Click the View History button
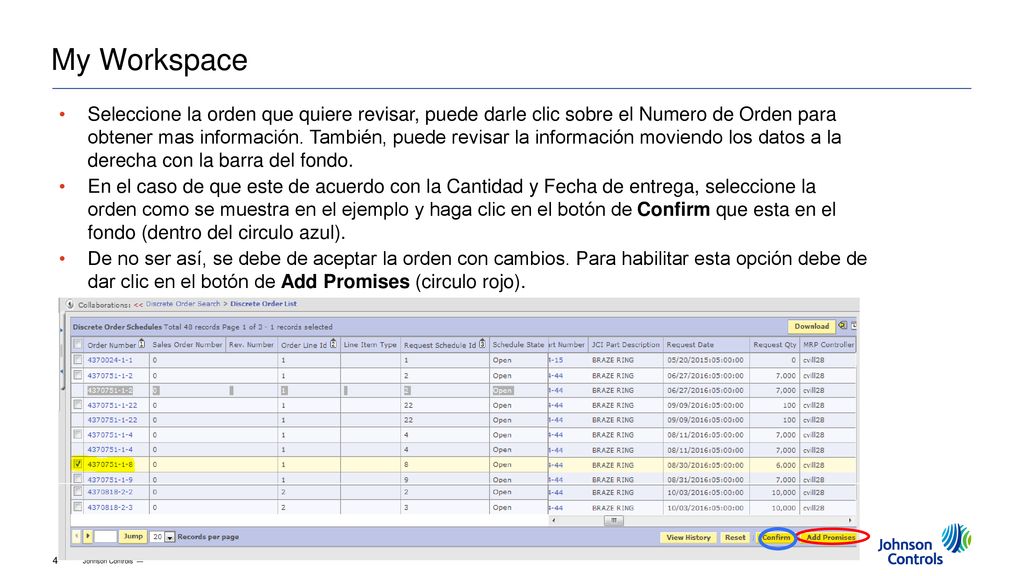This screenshot has height=576, width=1024. point(688,537)
